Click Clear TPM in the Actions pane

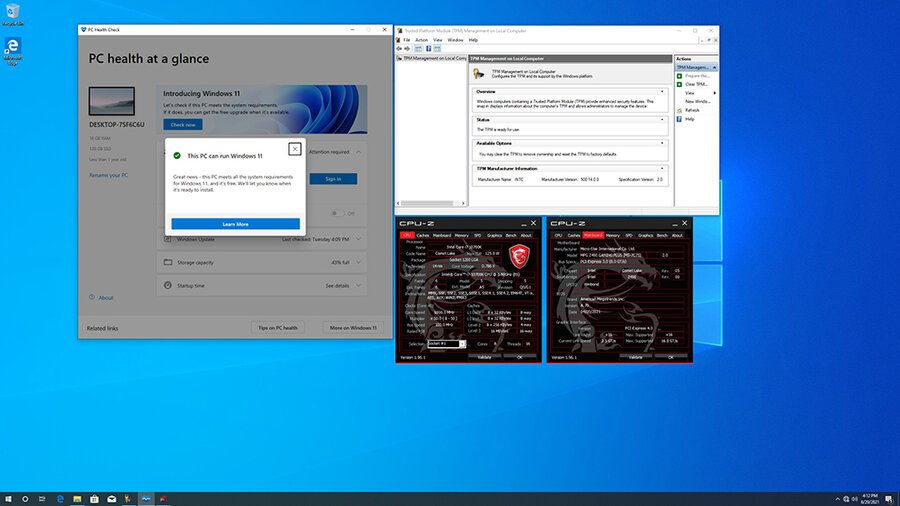[x=697, y=83]
